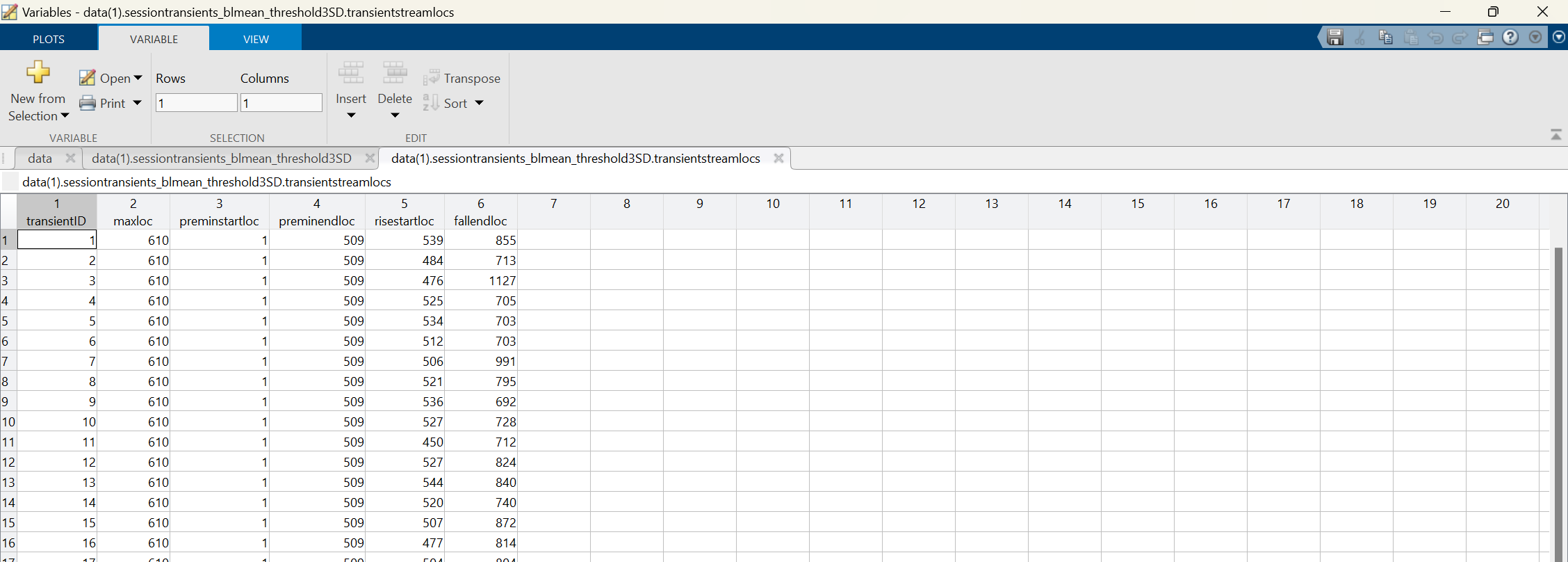
Task: Expand the New from Selection dropdown arrow
Action: (x=65, y=116)
